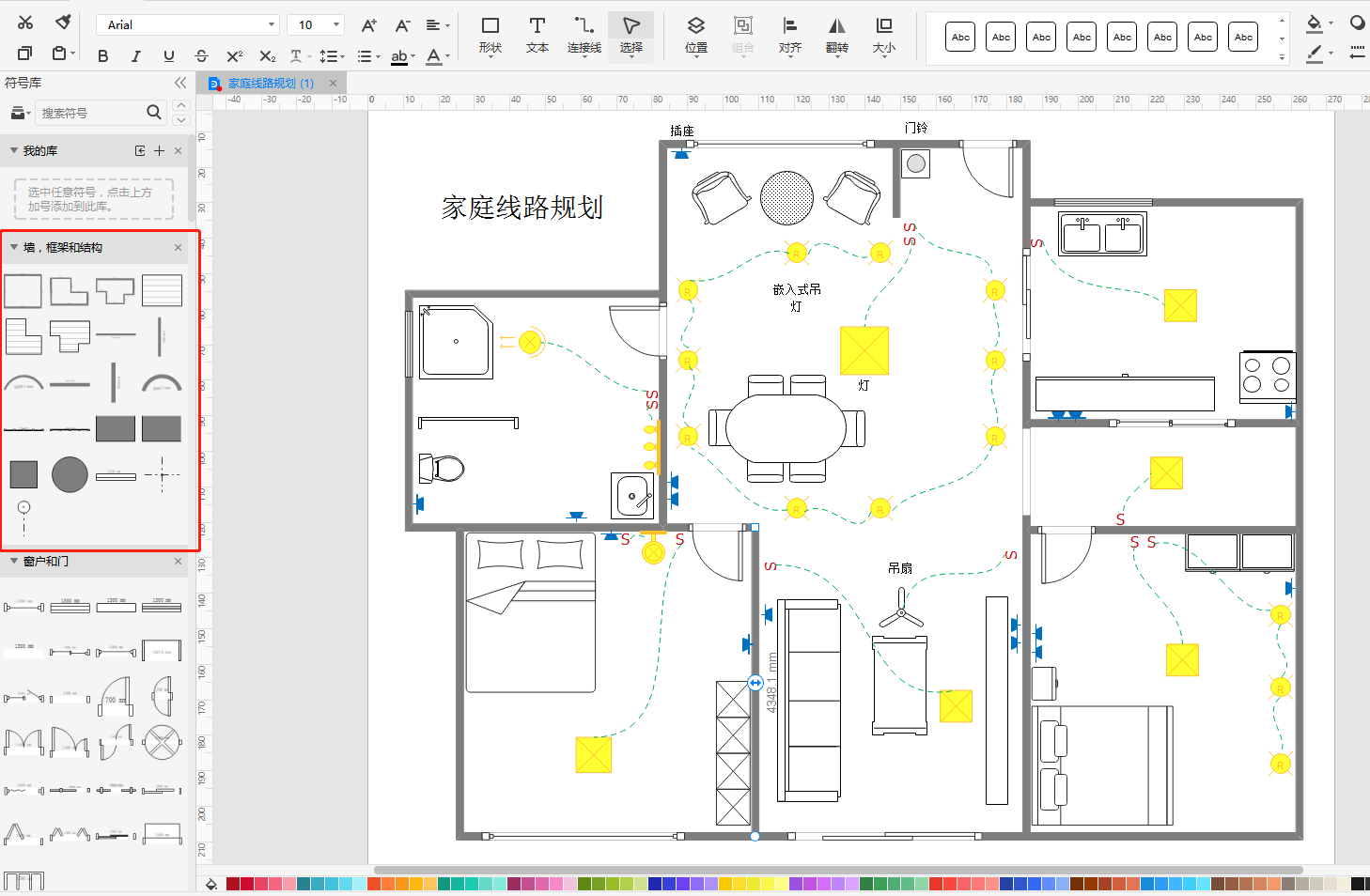Apply the first Abc quick style
1370x896 pixels.
960,38
